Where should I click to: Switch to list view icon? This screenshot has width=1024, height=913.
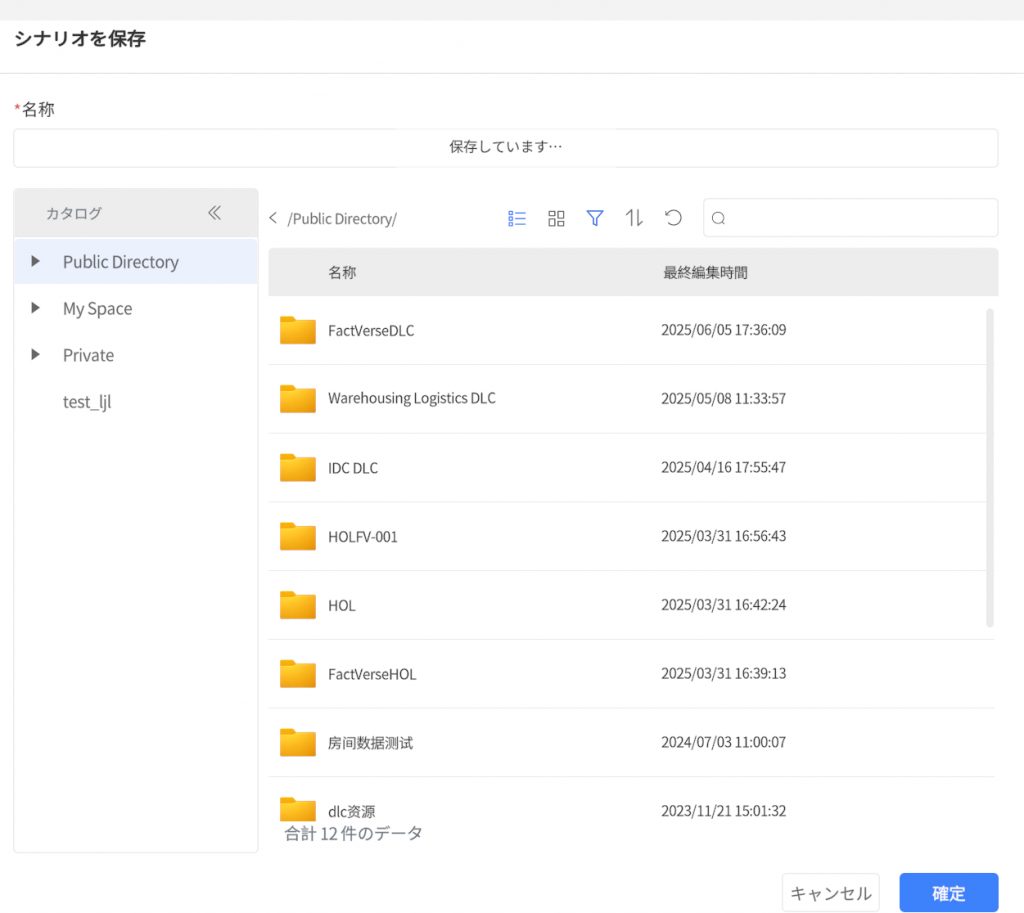[x=517, y=218]
